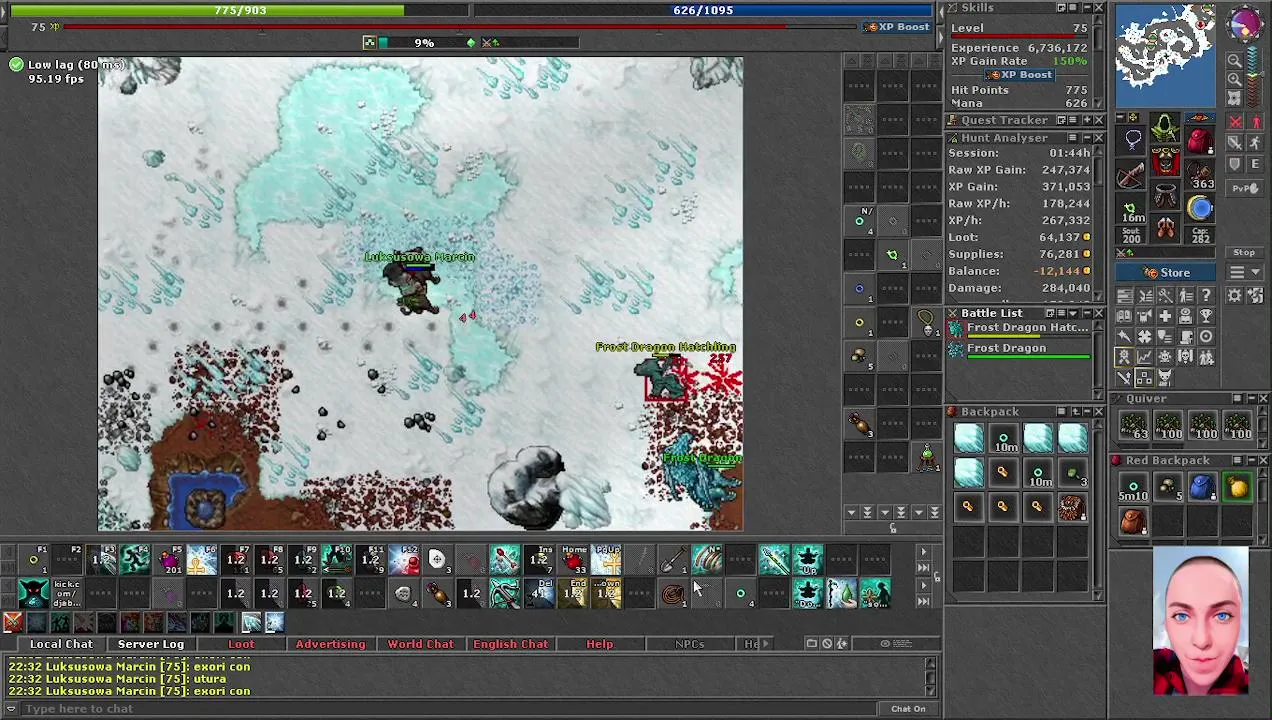Show more chat tabs with arrow
This screenshot has width=1272, height=720.
(766, 644)
